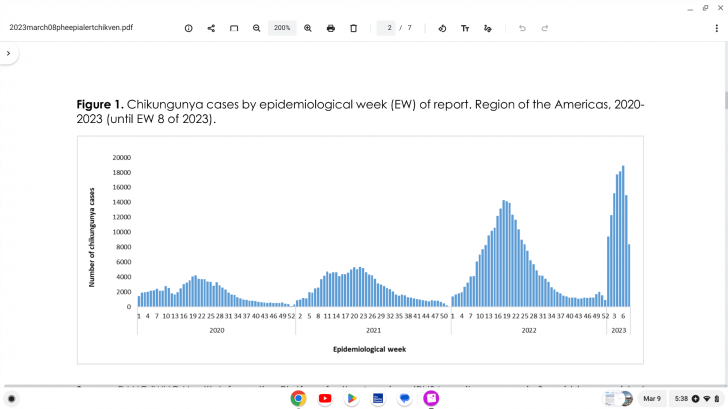Click the Number of chikungunya cases label
728x409 pixels.
[92, 237]
